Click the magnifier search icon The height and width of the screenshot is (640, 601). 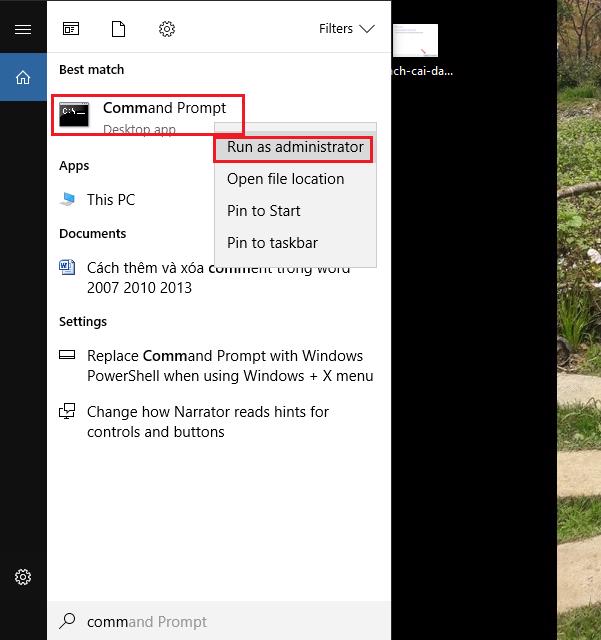[x=67, y=621]
